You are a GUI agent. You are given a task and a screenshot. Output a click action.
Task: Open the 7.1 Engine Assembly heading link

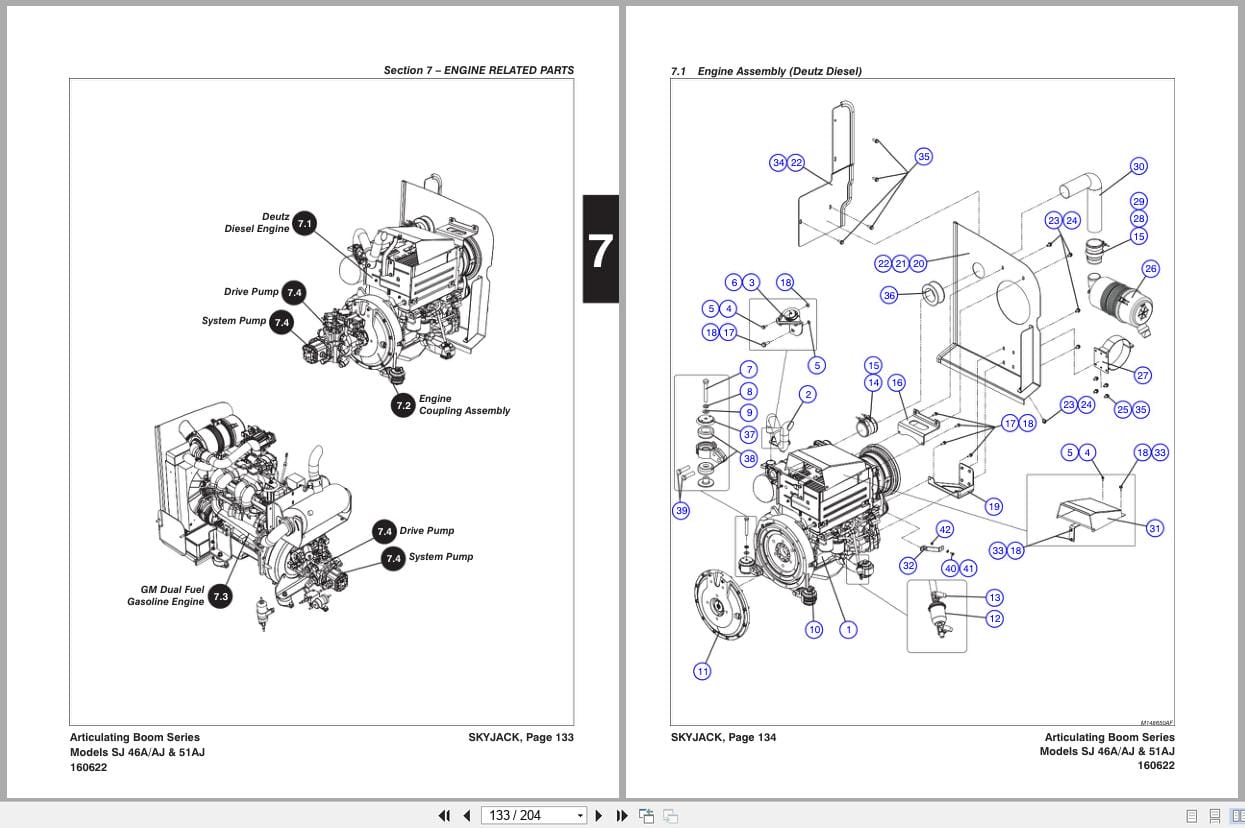(766, 71)
